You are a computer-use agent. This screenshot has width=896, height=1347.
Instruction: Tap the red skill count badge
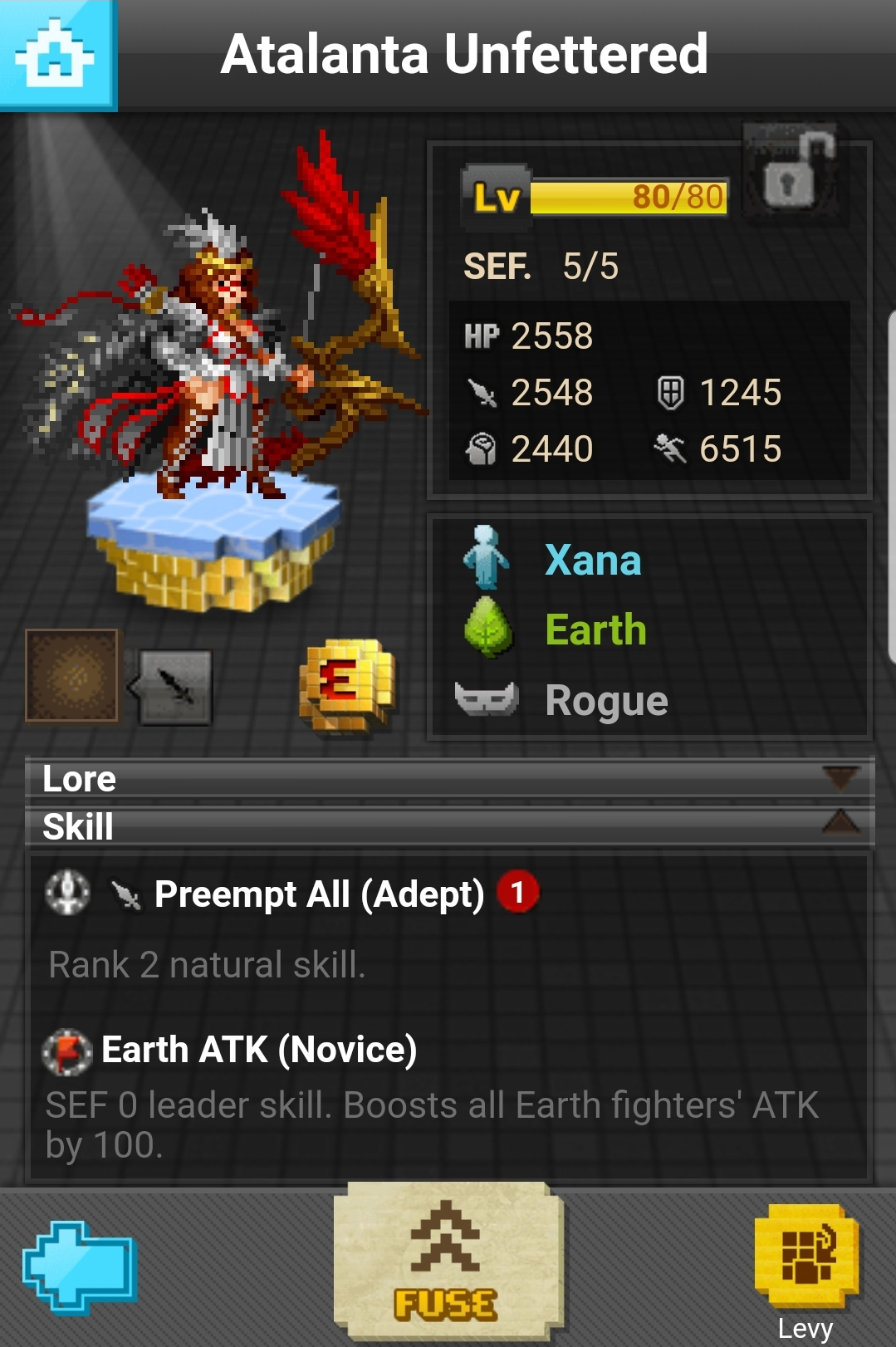(x=518, y=893)
